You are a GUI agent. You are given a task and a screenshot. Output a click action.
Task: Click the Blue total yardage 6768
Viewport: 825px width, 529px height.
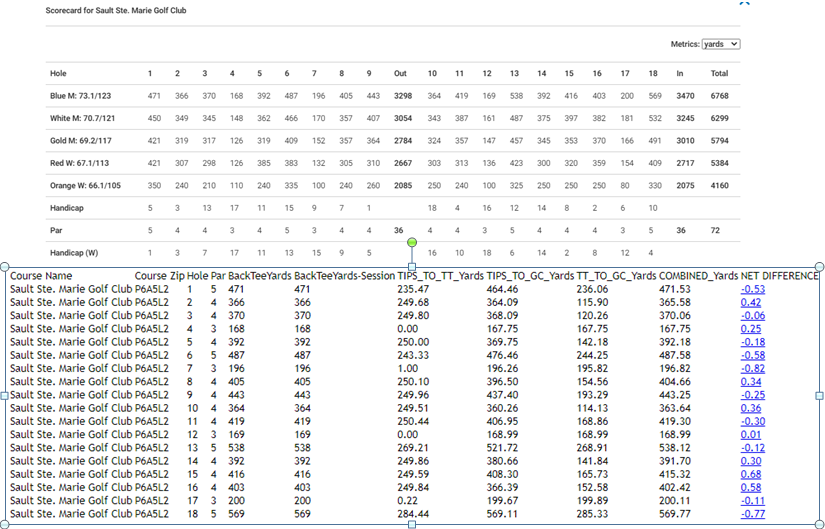point(719,96)
